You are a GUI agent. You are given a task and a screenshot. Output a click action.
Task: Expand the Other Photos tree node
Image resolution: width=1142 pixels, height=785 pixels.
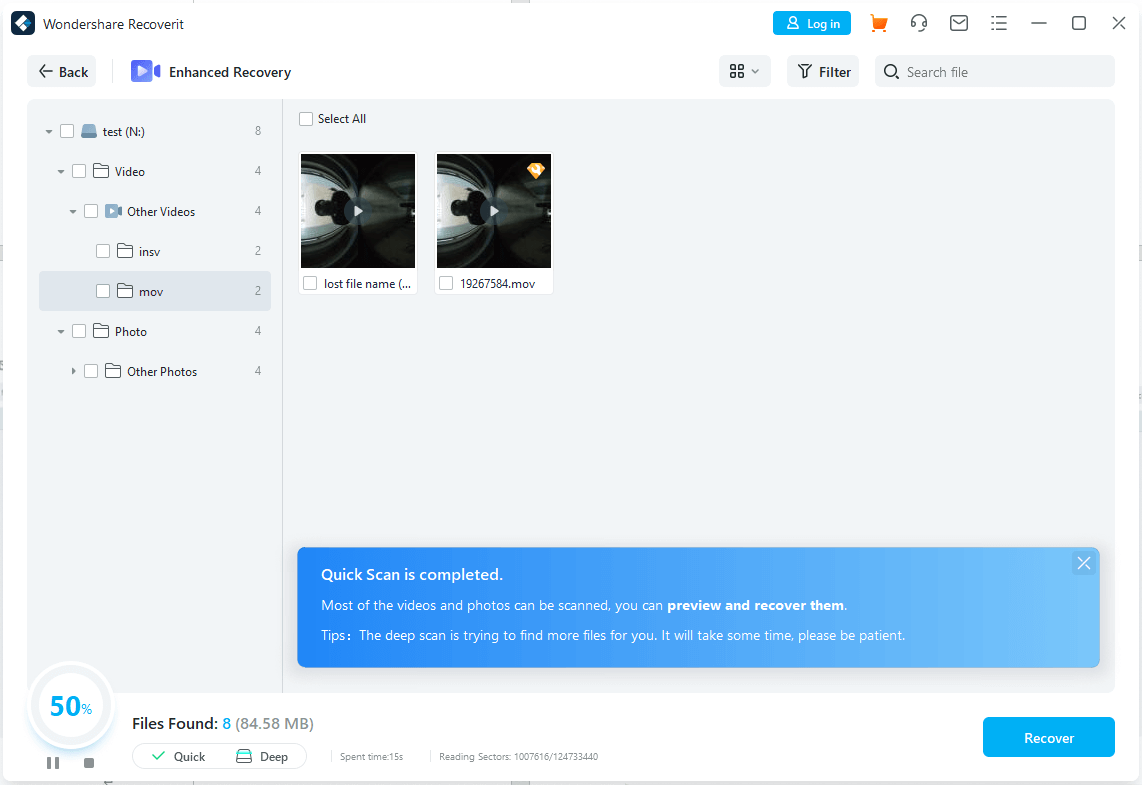[x=74, y=371]
